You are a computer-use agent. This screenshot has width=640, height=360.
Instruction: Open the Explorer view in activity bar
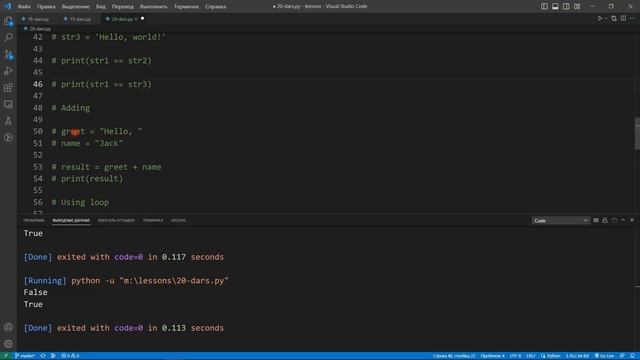(x=8, y=21)
